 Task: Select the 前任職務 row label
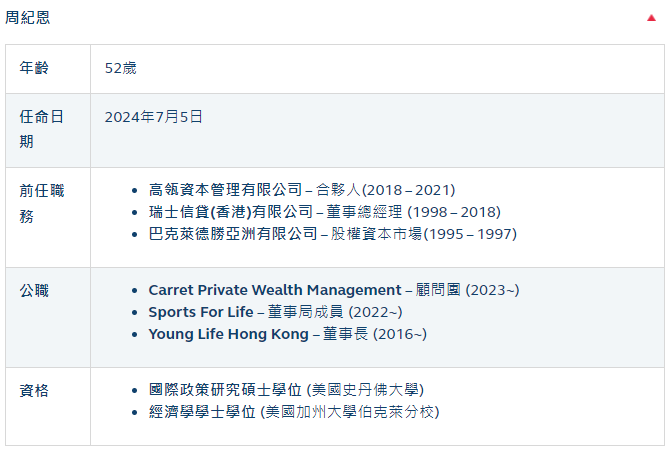click(42, 203)
